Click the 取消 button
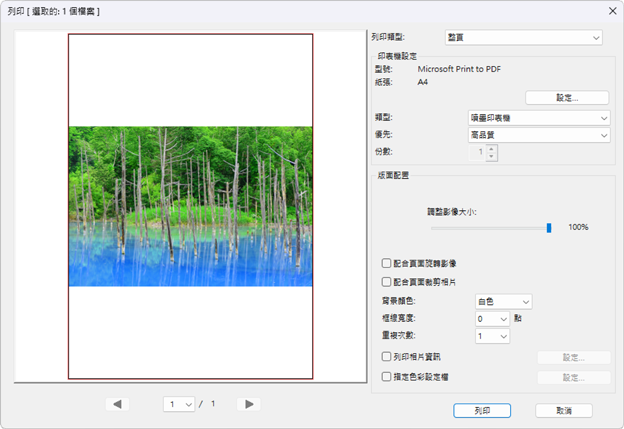Screen dimensions: 624x429 563,410
